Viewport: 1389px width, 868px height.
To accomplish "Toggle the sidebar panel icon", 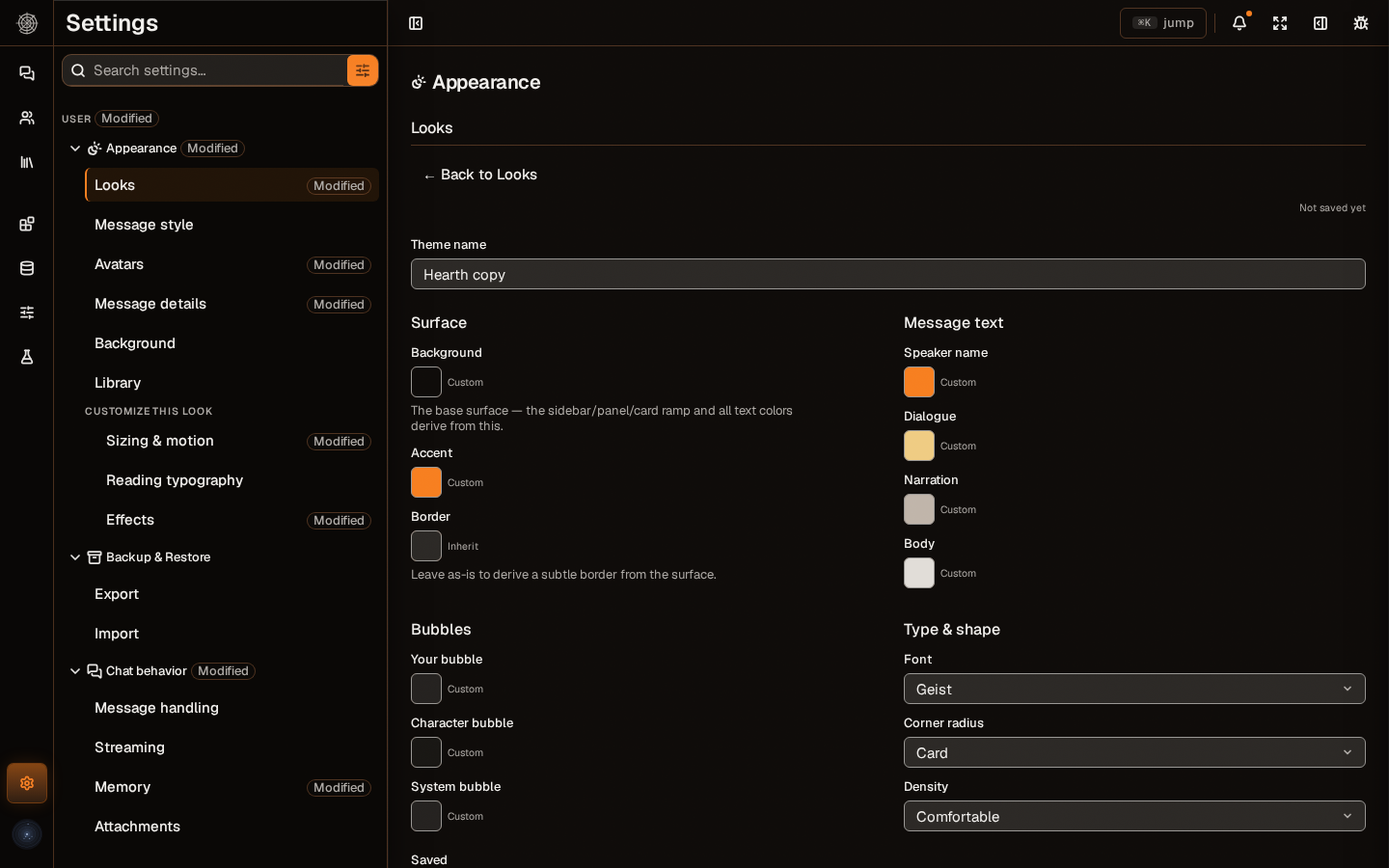I will coord(416,23).
